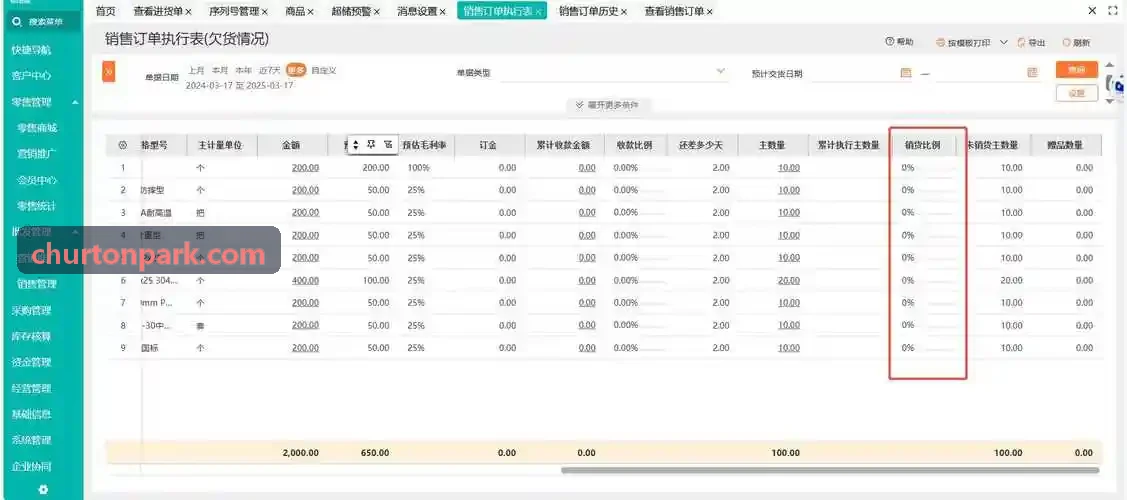Click the horizontal scrollbar below the table

[830, 471]
